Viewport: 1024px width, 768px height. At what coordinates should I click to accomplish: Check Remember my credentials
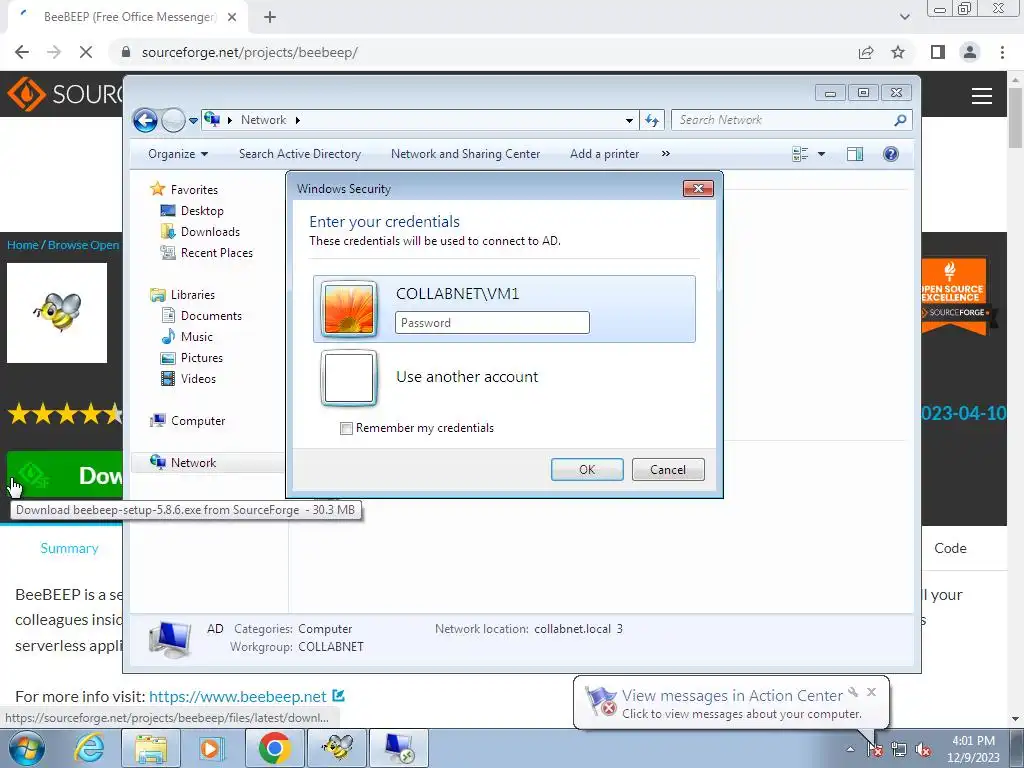click(346, 428)
